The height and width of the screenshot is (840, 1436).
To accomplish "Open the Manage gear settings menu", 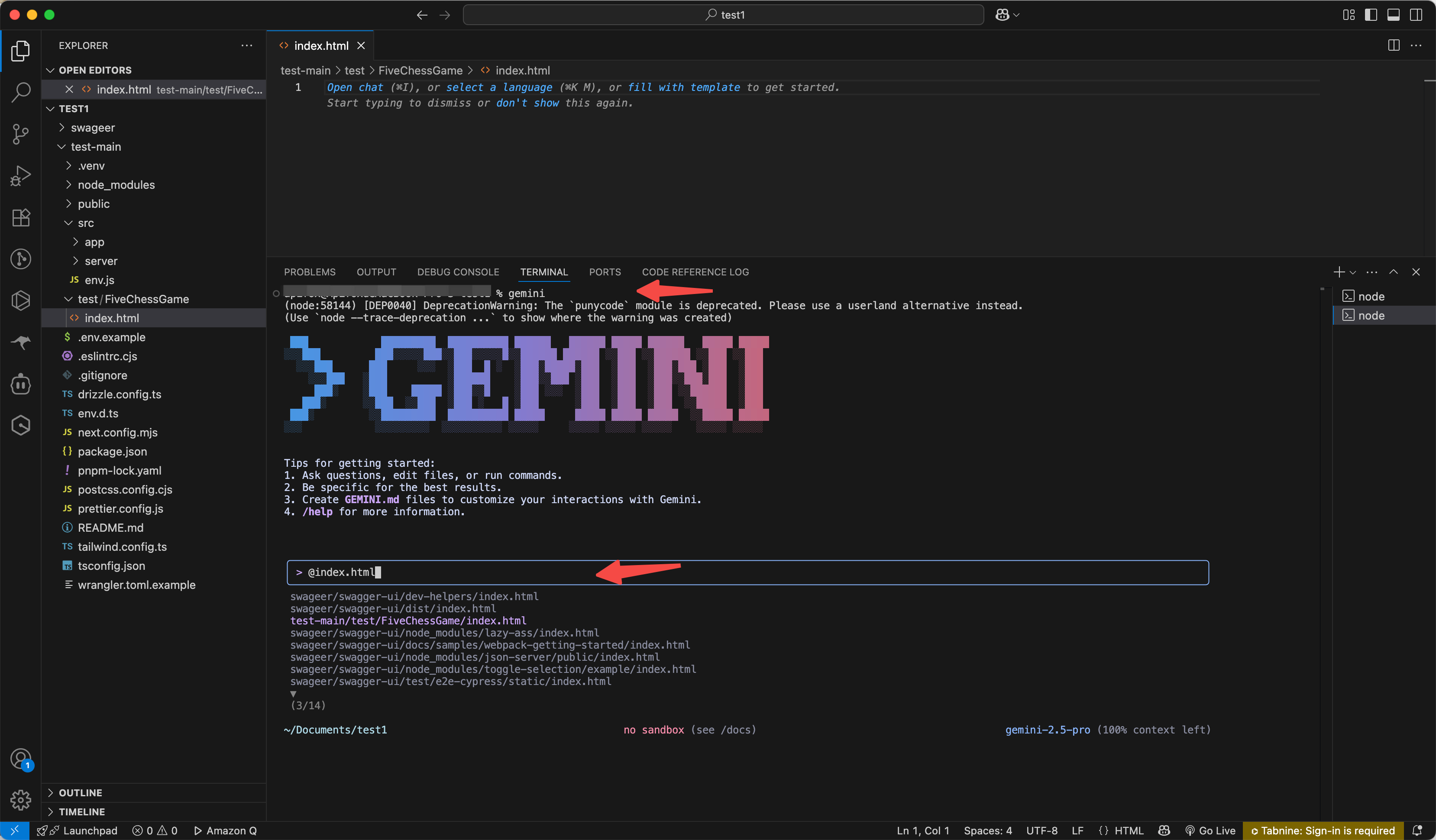I will pos(20,800).
